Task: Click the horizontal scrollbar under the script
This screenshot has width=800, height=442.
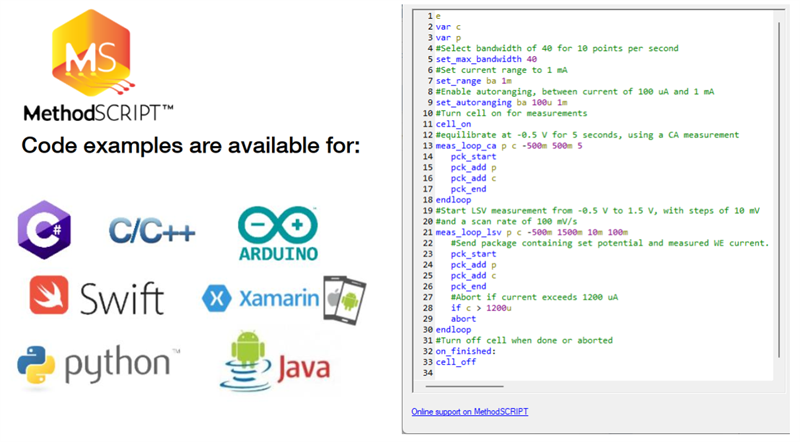Action: point(464,386)
